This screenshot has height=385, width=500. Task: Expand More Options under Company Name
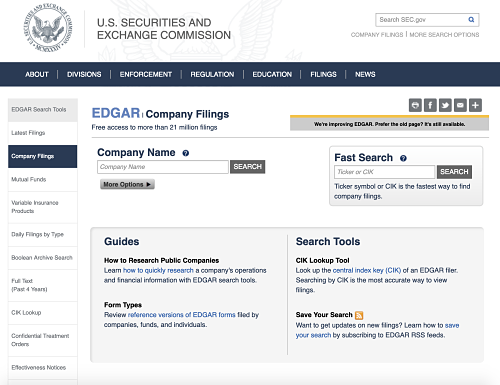coord(127,184)
